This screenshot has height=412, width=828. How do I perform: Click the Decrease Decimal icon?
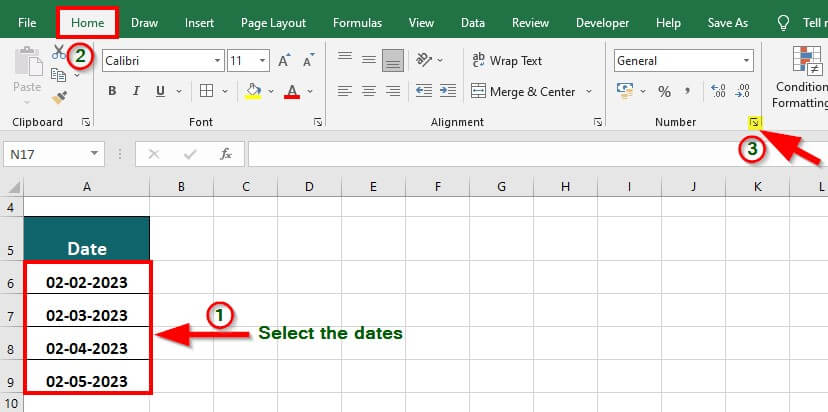(742, 91)
